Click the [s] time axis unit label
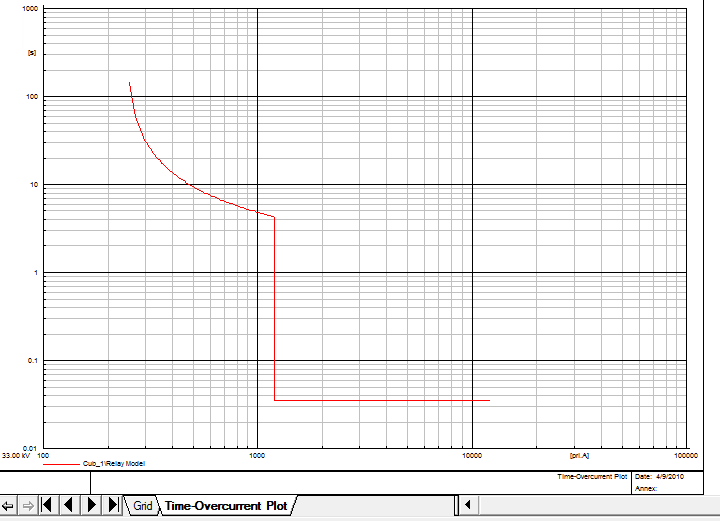 click(32, 50)
